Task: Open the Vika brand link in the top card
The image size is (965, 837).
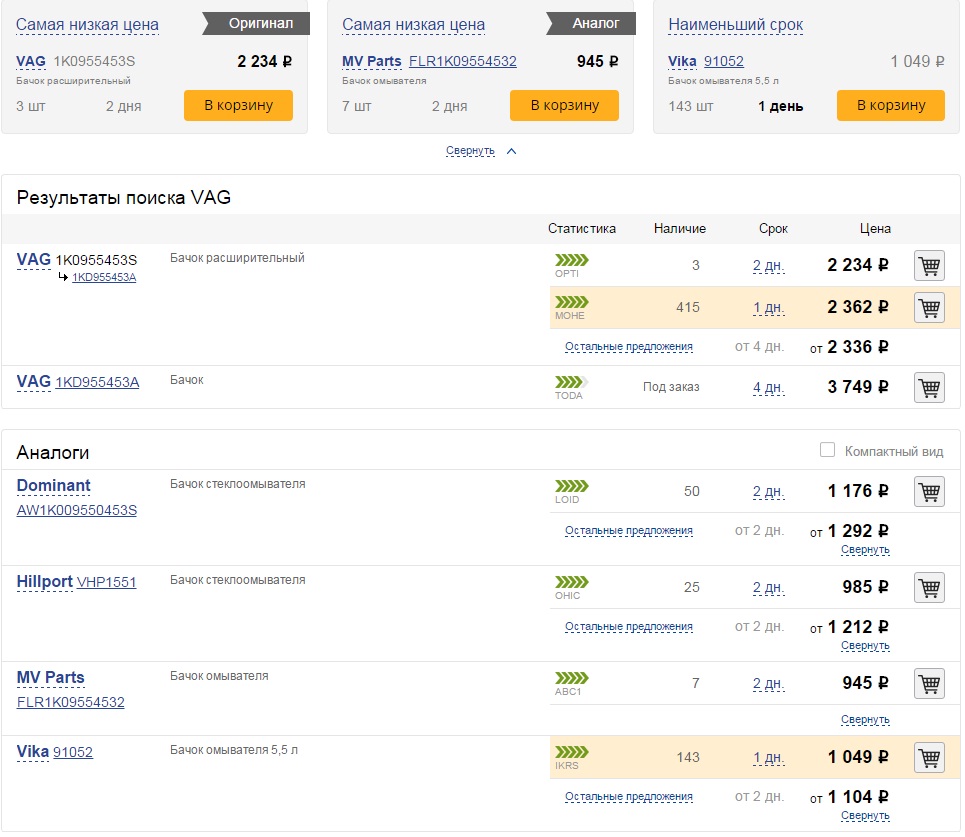Action: pos(683,62)
